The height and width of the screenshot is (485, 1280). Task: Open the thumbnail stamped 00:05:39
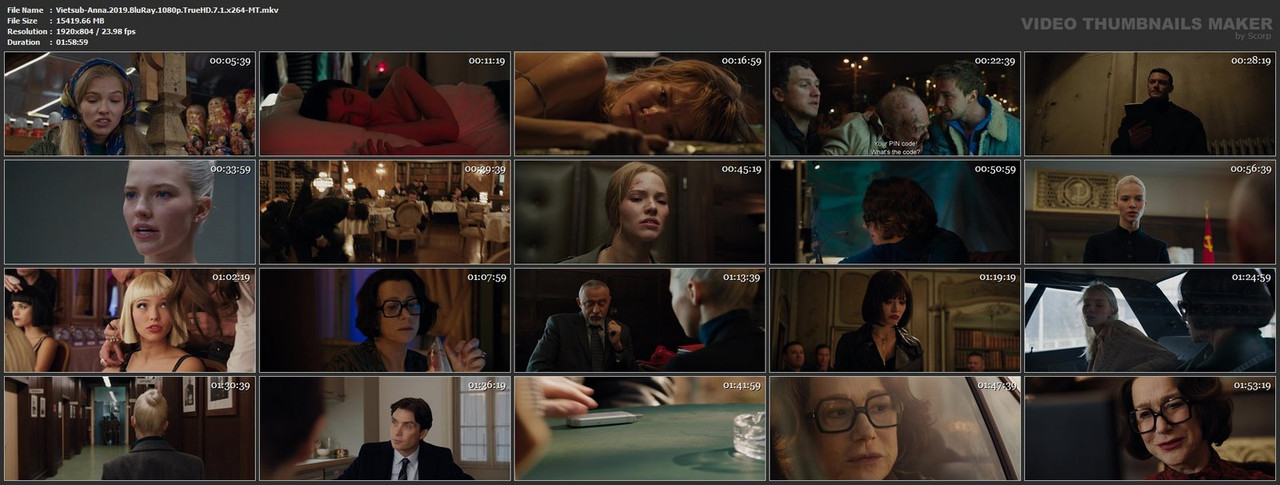point(130,104)
